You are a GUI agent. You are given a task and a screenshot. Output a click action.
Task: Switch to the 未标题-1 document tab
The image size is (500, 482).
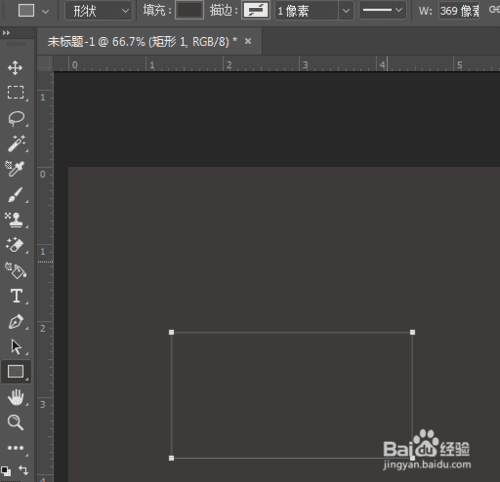pyautogui.click(x=143, y=42)
